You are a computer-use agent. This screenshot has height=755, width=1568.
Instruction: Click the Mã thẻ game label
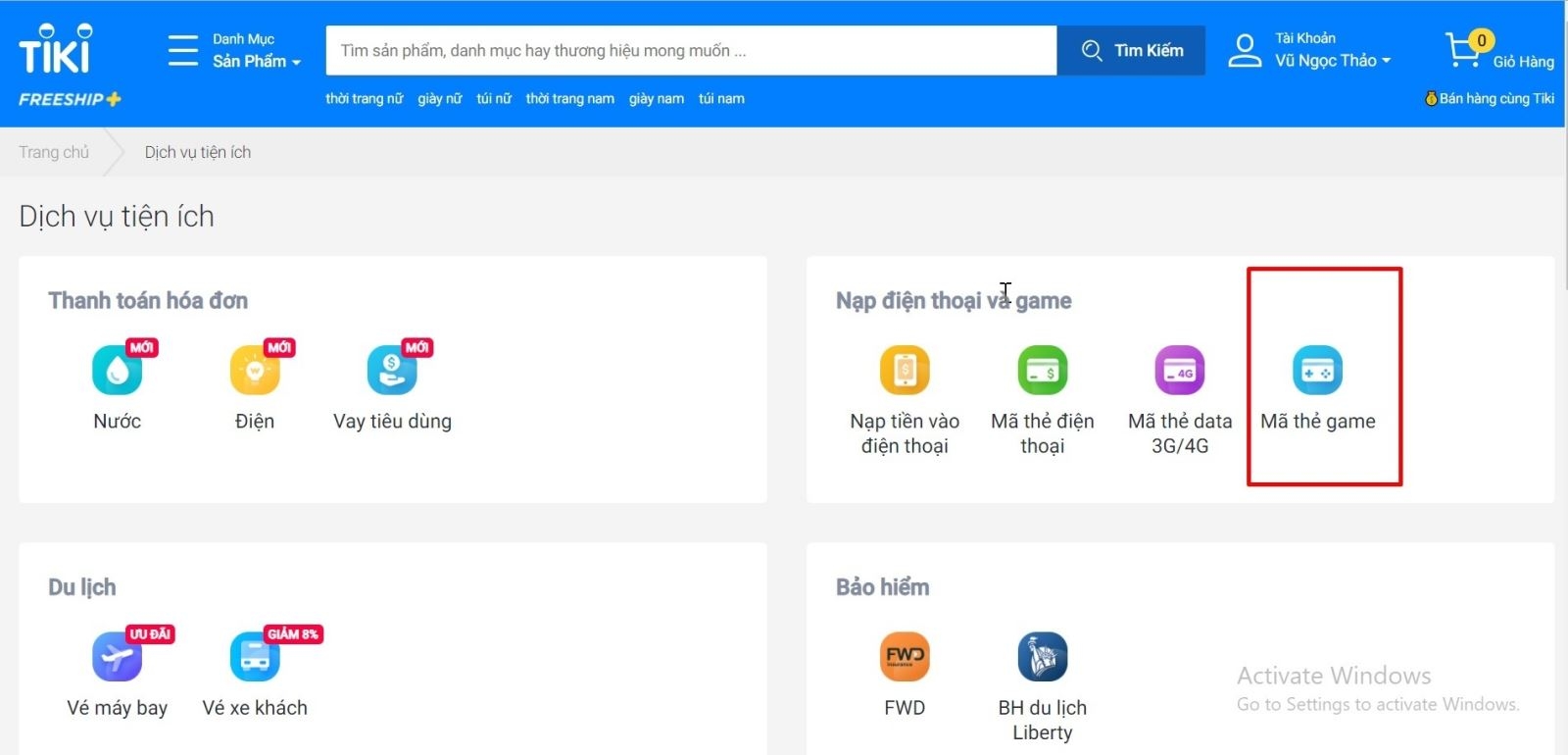tap(1318, 421)
